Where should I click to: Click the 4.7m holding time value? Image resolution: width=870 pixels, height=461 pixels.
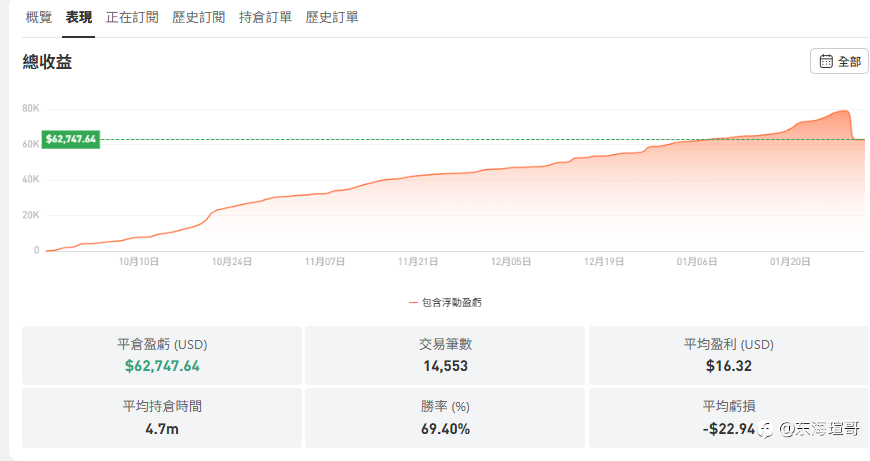[162, 429]
